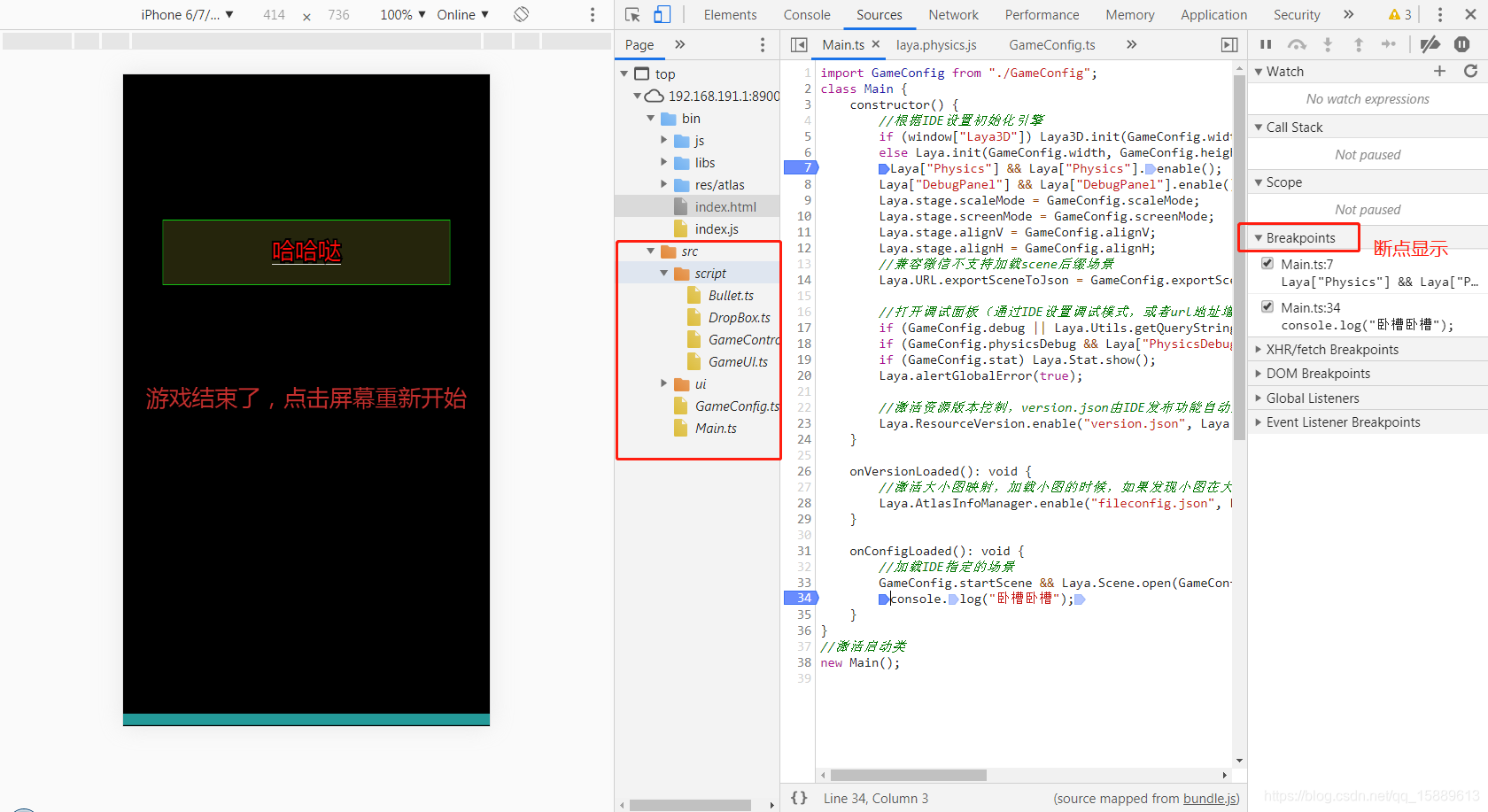Add a new watch expression

(x=1439, y=71)
